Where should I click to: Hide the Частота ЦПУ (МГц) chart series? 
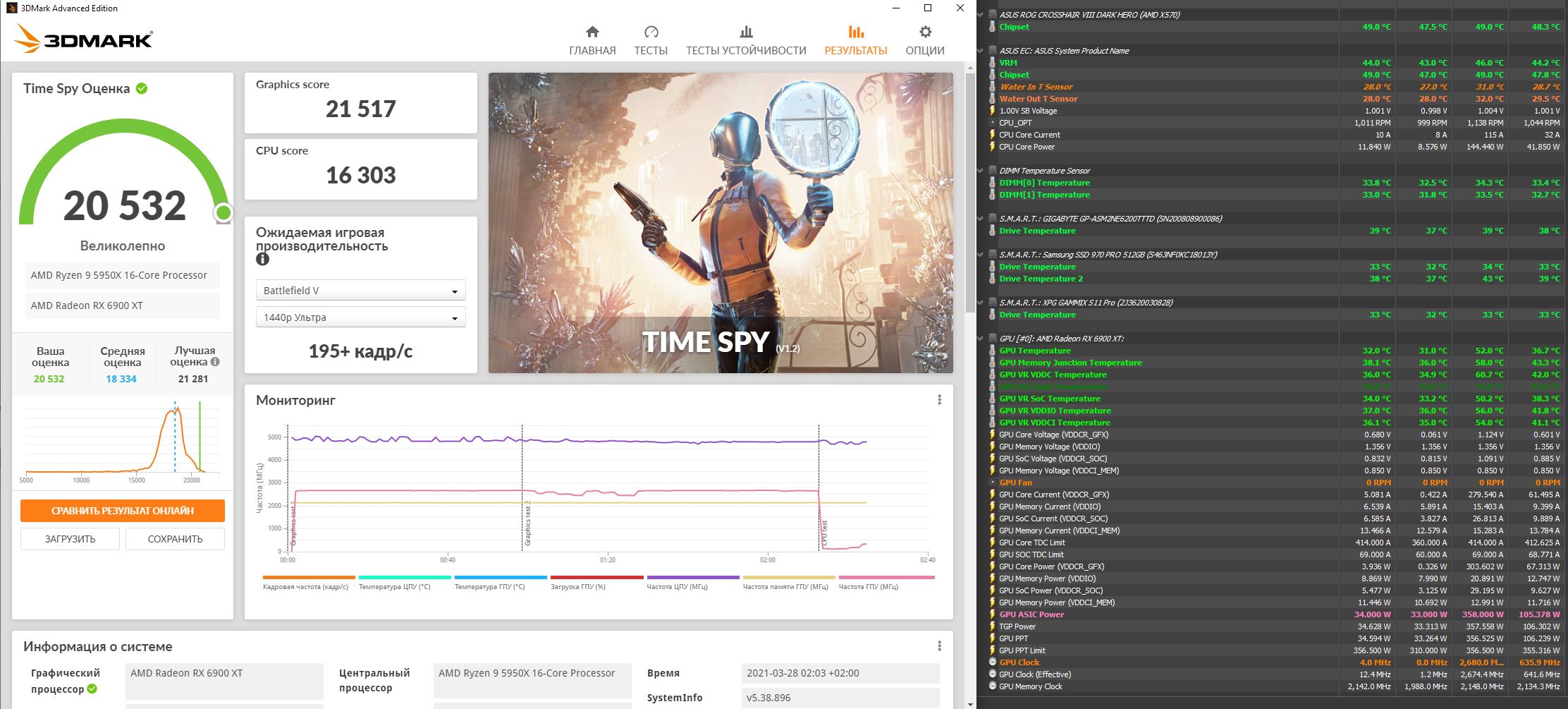[x=693, y=577]
